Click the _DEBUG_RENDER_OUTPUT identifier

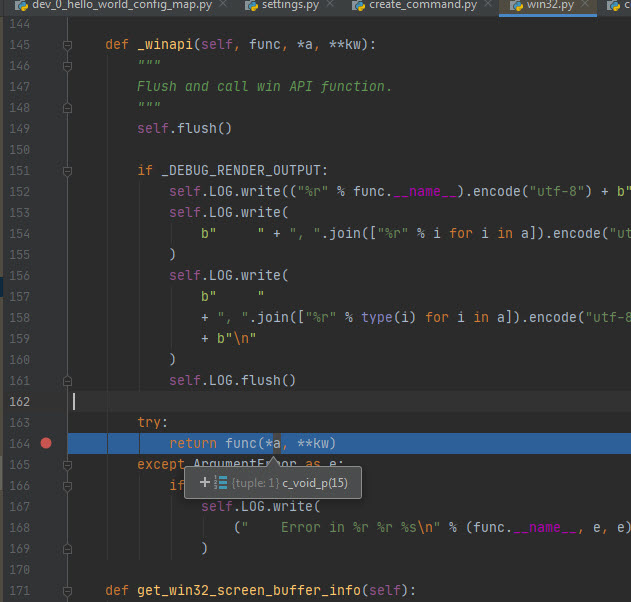click(241, 170)
